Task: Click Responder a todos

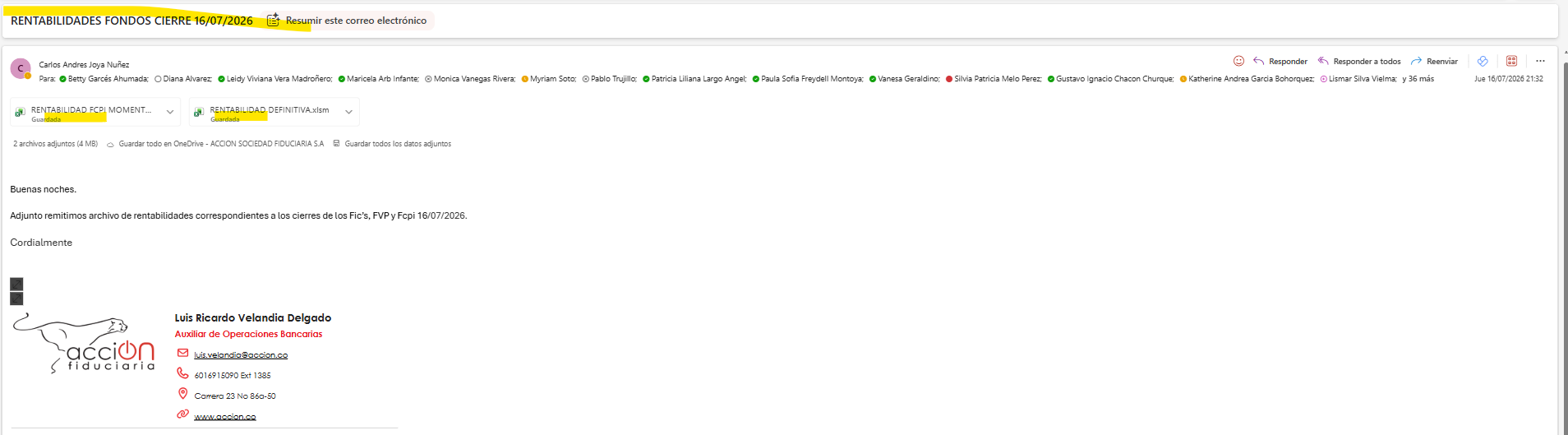Action: [x=1359, y=62]
